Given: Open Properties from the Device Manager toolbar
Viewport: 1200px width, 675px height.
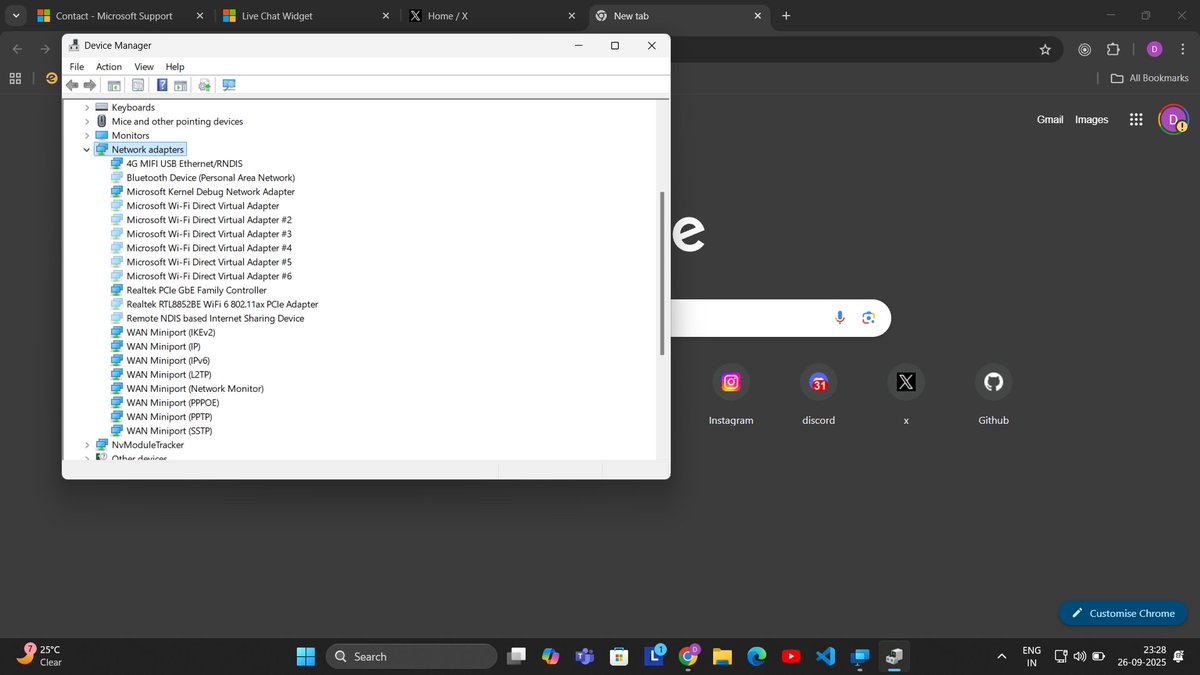Looking at the screenshot, I should click(138, 85).
